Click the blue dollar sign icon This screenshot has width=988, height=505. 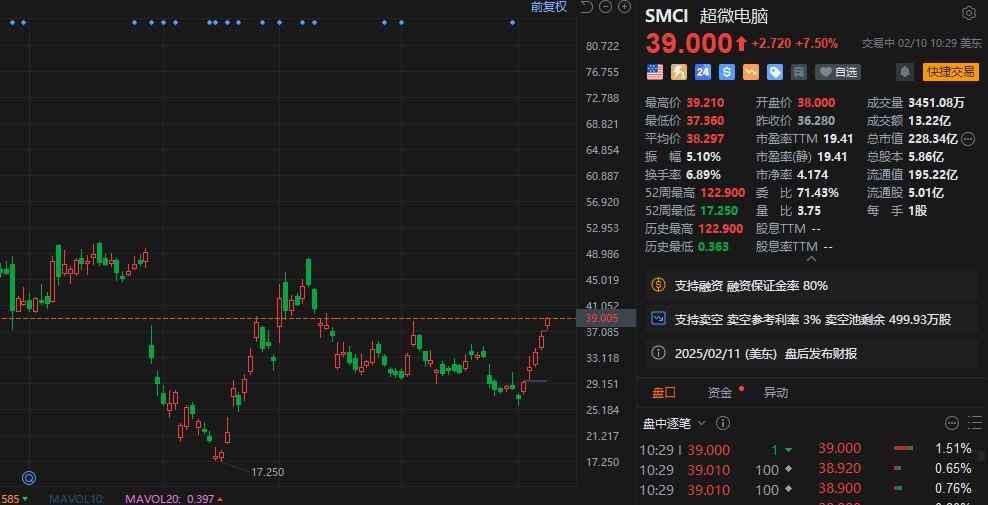click(x=727, y=73)
